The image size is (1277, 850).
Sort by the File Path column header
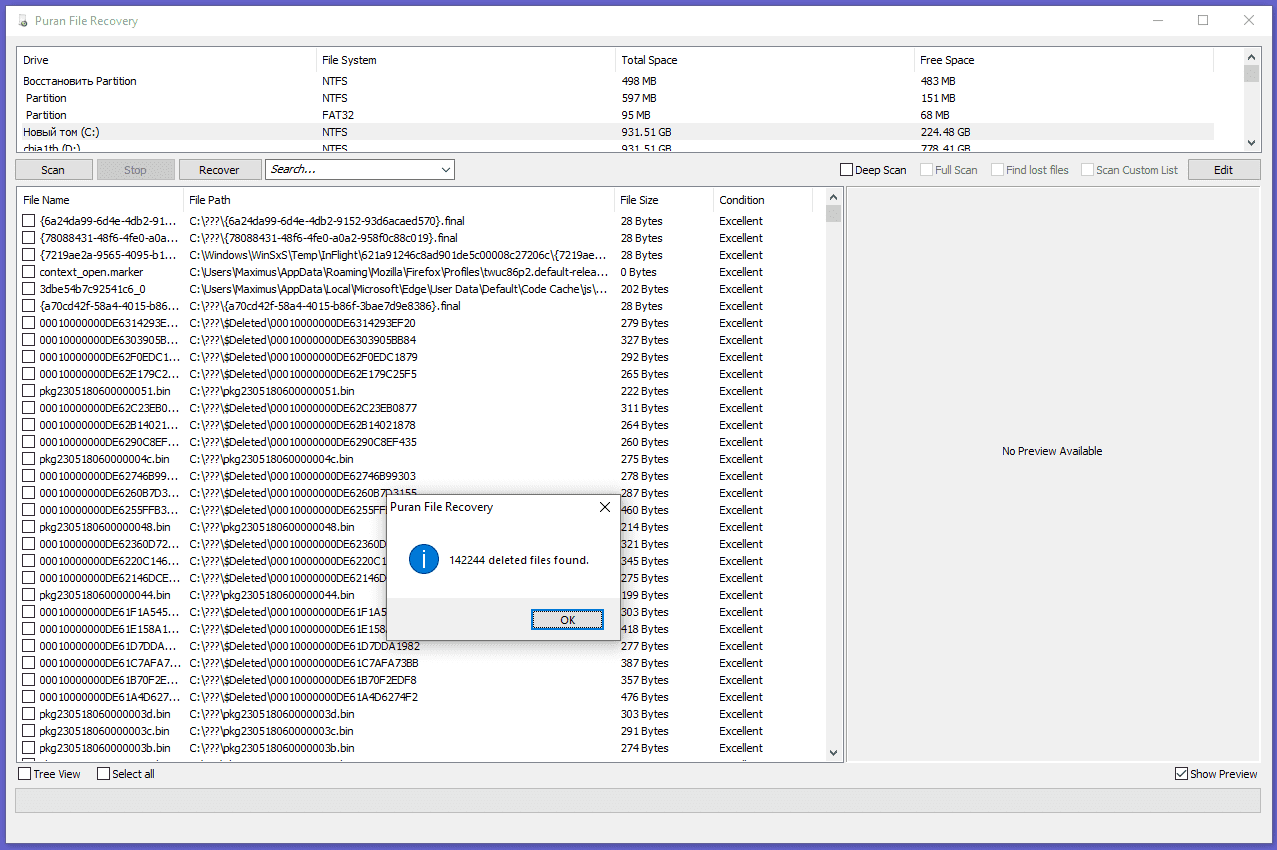point(399,200)
